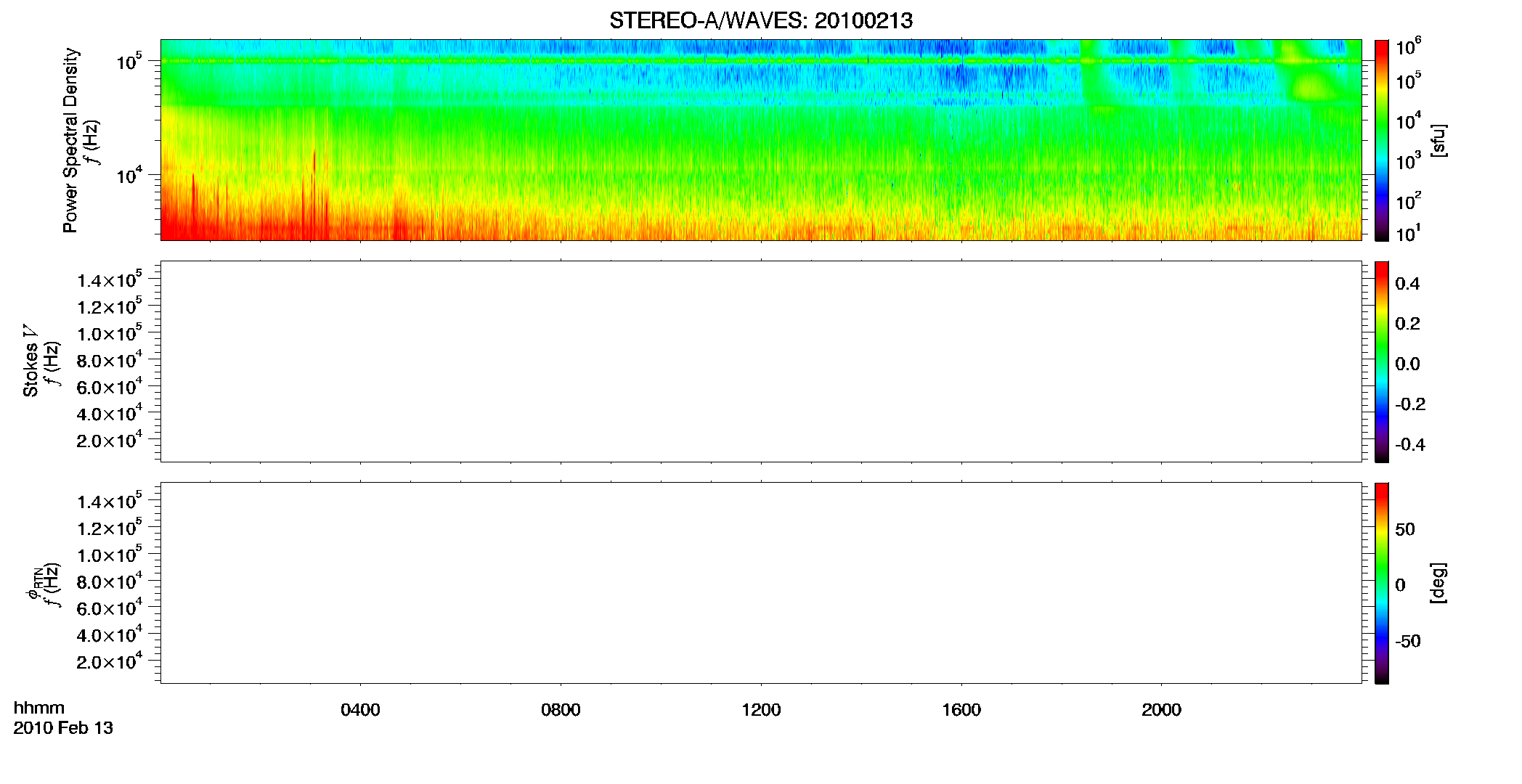This screenshot has height=784, width=1522.
Task: Click the 4.0×10^4 tick in phi panel
Action: click(x=110, y=634)
